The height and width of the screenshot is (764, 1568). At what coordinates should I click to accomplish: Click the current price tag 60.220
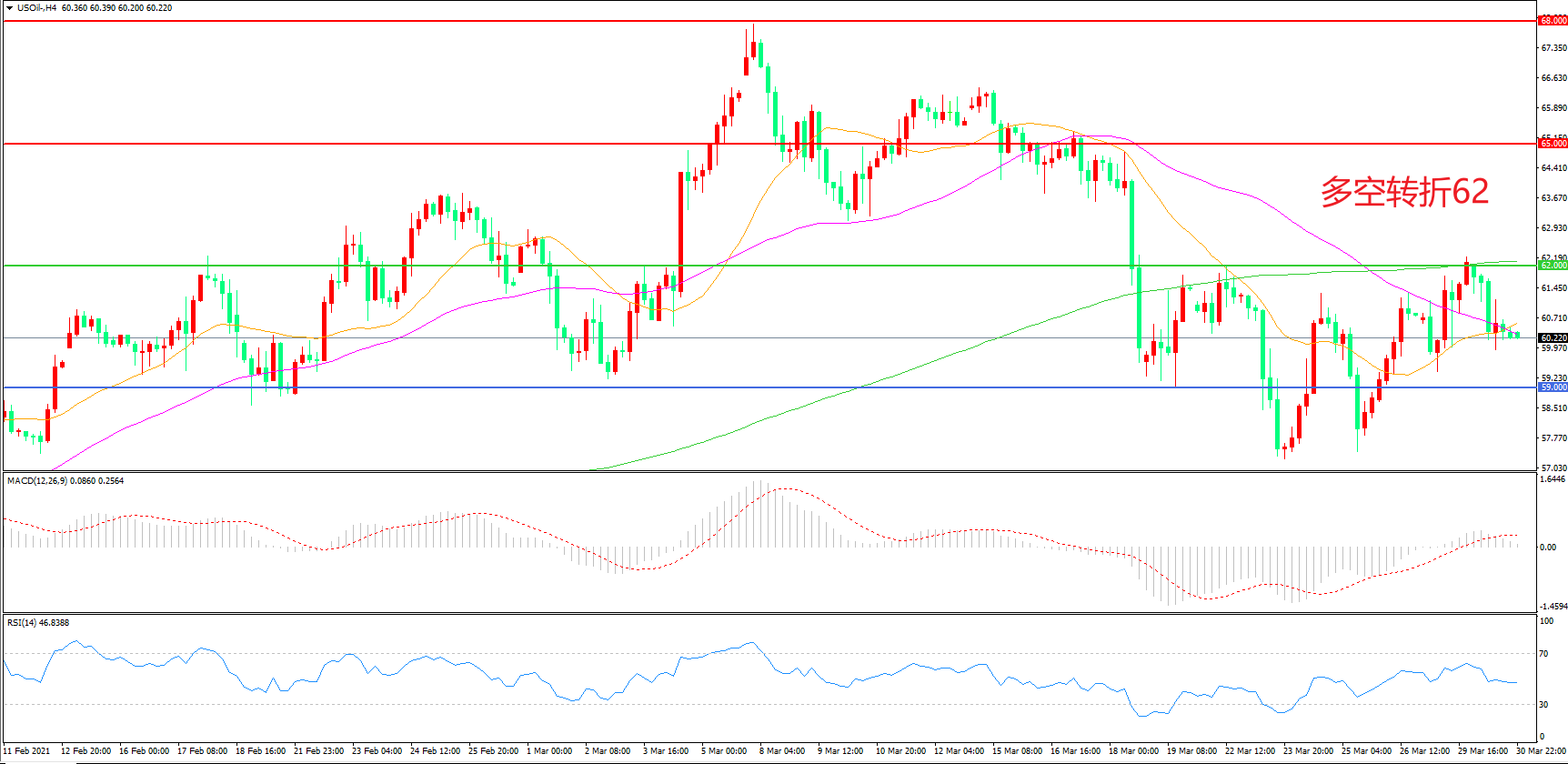click(1553, 338)
